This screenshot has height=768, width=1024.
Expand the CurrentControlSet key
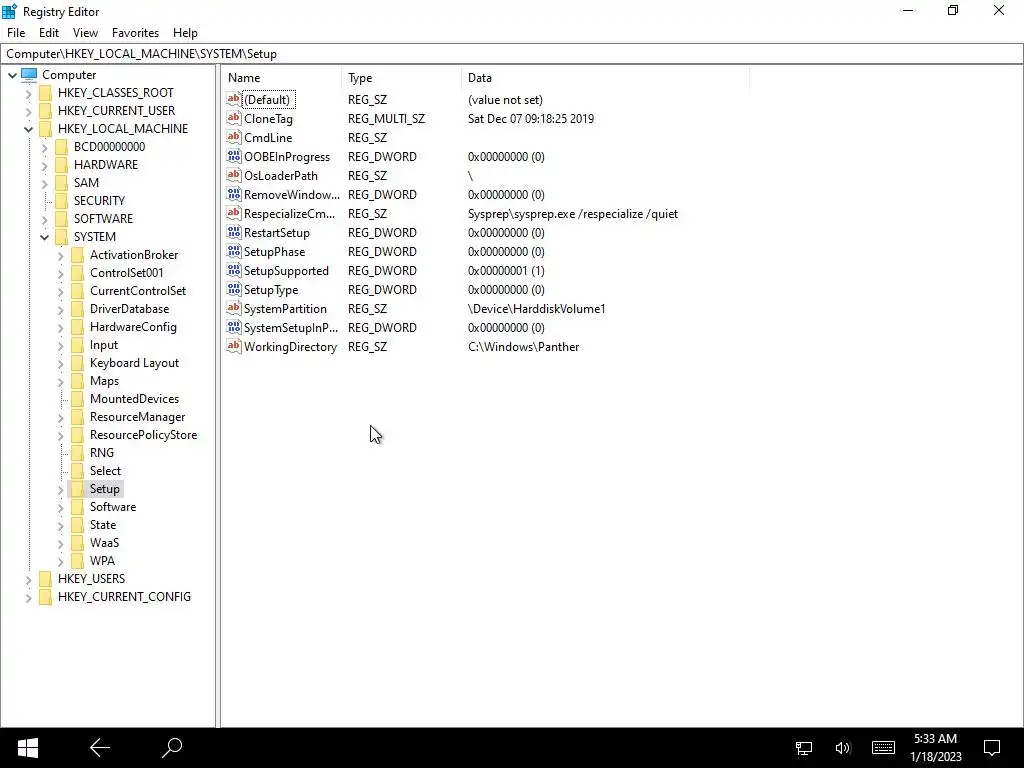click(x=61, y=291)
